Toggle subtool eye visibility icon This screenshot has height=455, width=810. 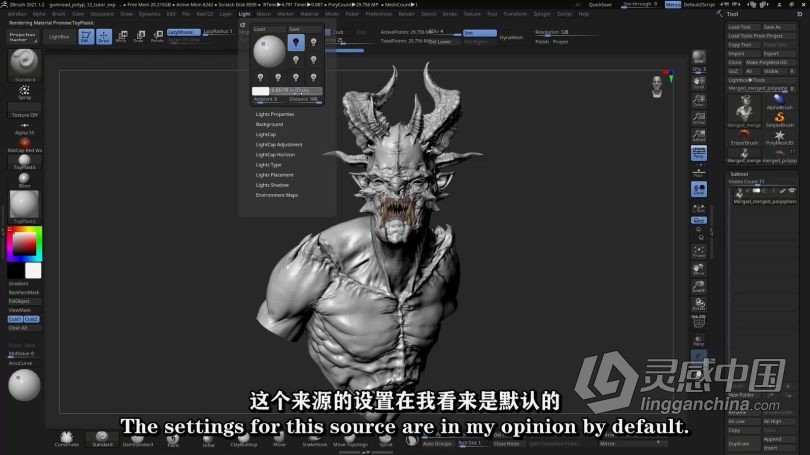[x=791, y=191]
